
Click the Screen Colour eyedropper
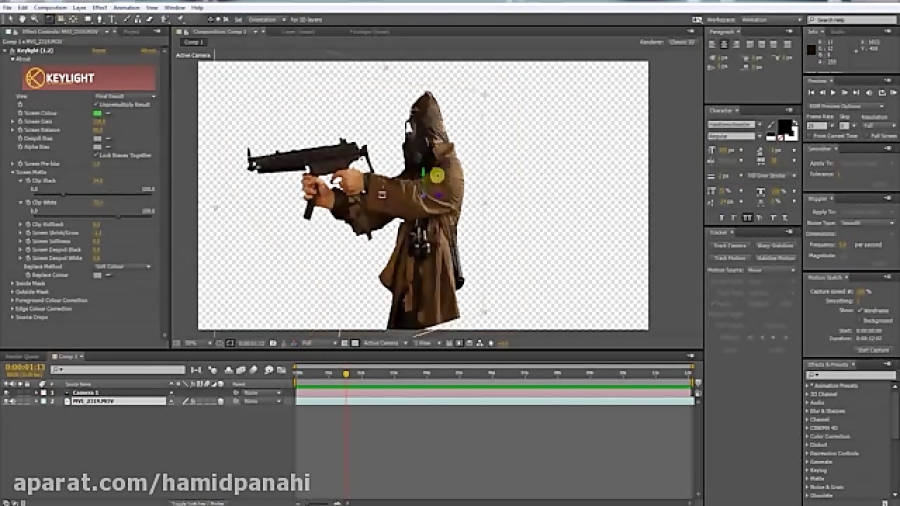[108, 113]
